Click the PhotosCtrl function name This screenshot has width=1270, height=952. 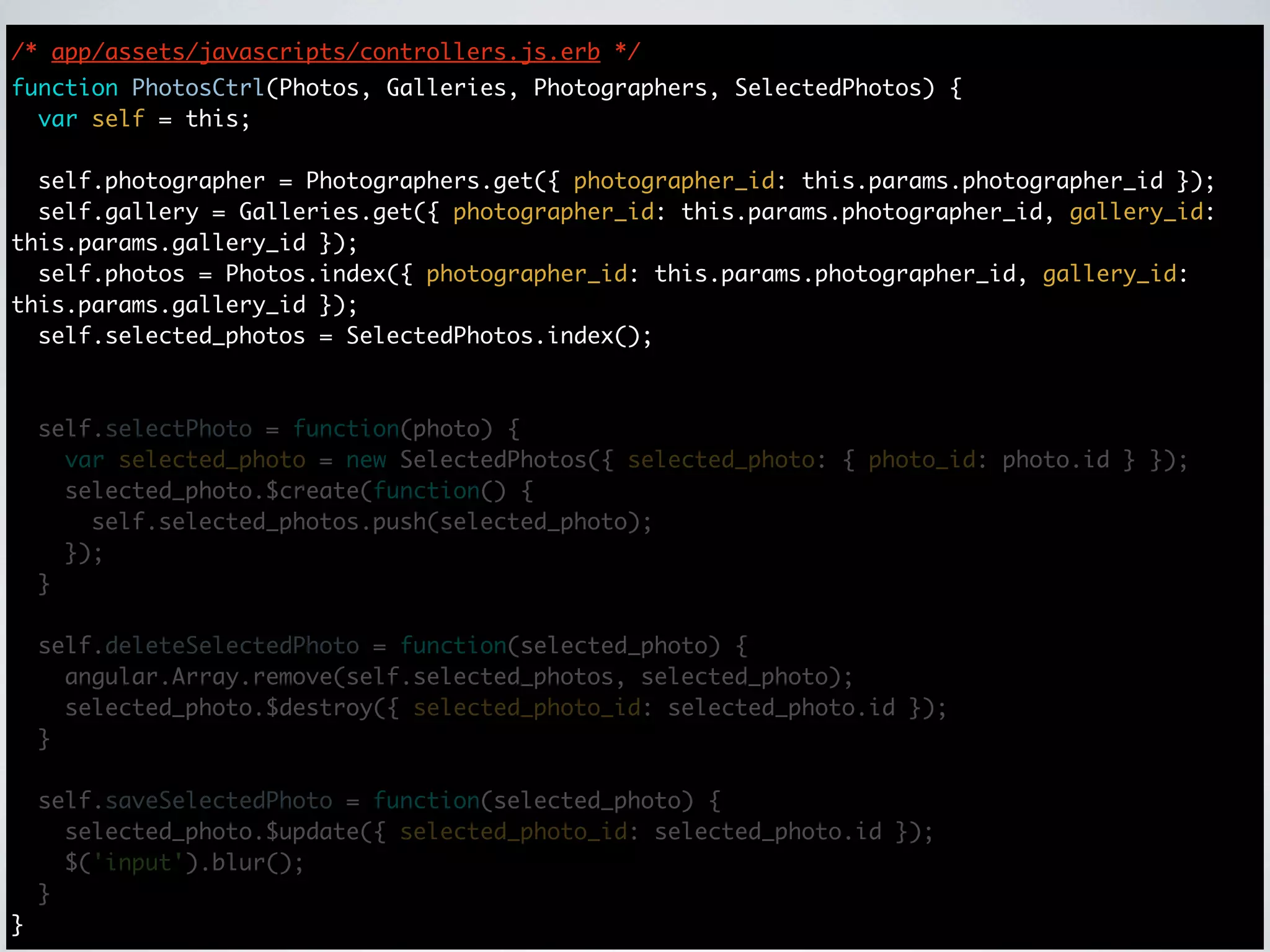(198, 88)
